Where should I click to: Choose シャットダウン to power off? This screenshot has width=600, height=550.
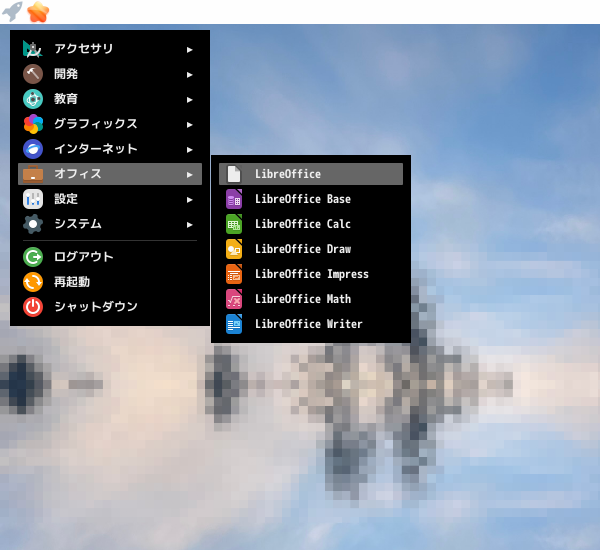click(110, 307)
